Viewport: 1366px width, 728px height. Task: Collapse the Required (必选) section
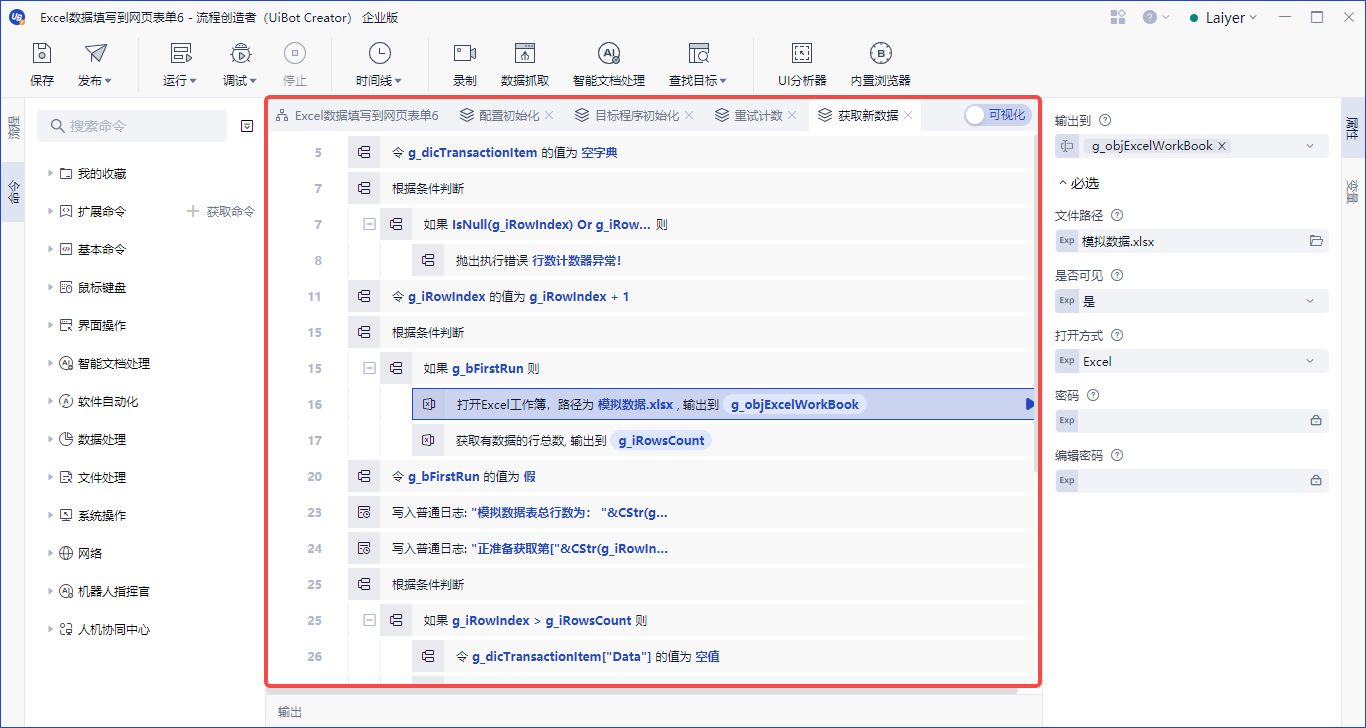click(x=1078, y=183)
